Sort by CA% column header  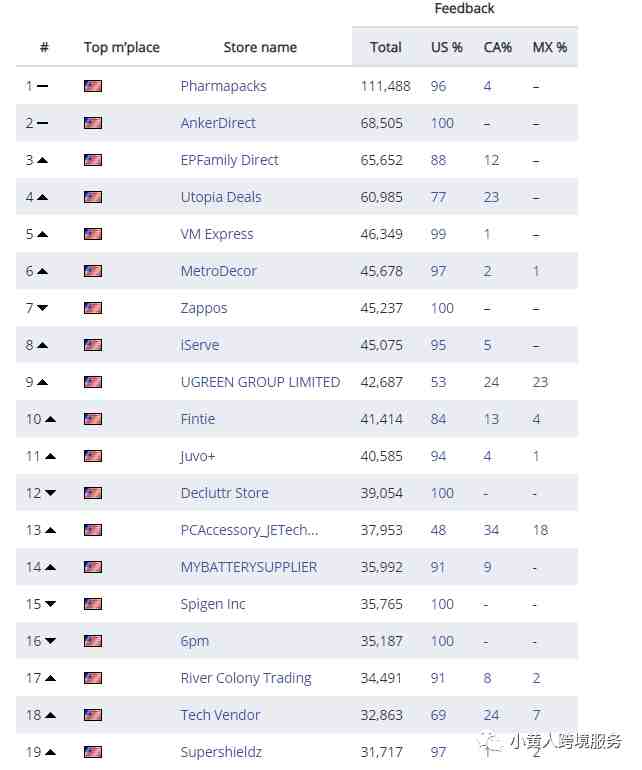[498, 47]
